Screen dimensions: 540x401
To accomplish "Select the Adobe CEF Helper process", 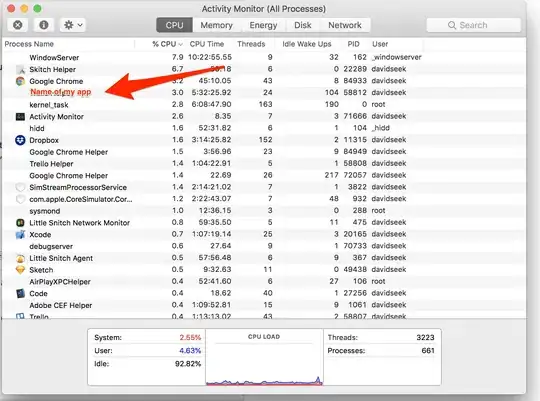I will [264, 305].
